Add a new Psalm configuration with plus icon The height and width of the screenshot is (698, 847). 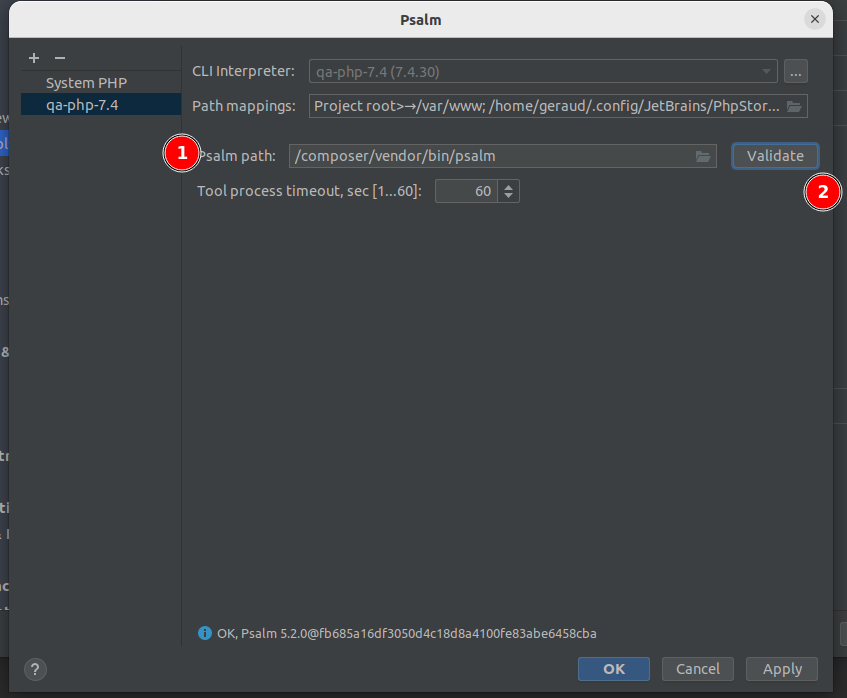[34, 58]
